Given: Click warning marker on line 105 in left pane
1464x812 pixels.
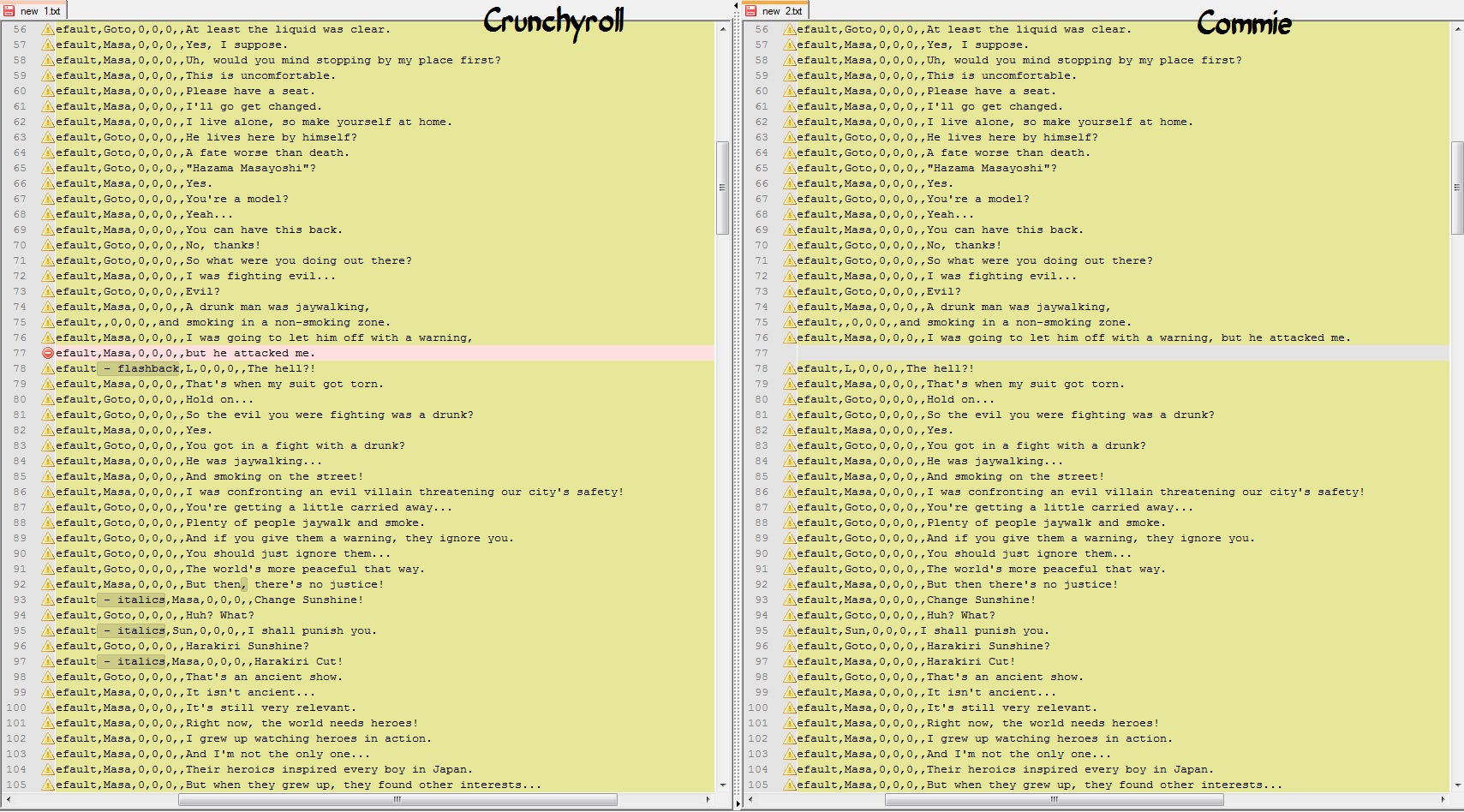Looking at the screenshot, I should [48, 785].
